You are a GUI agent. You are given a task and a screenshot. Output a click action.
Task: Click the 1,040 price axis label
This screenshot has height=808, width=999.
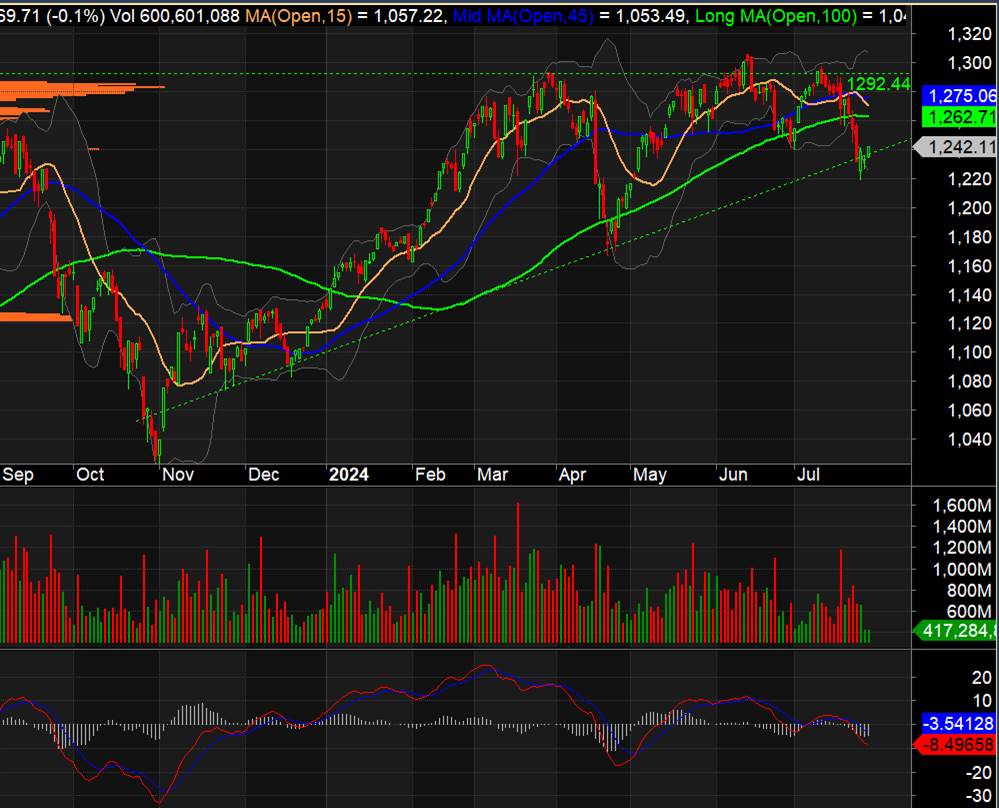[969, 439]
